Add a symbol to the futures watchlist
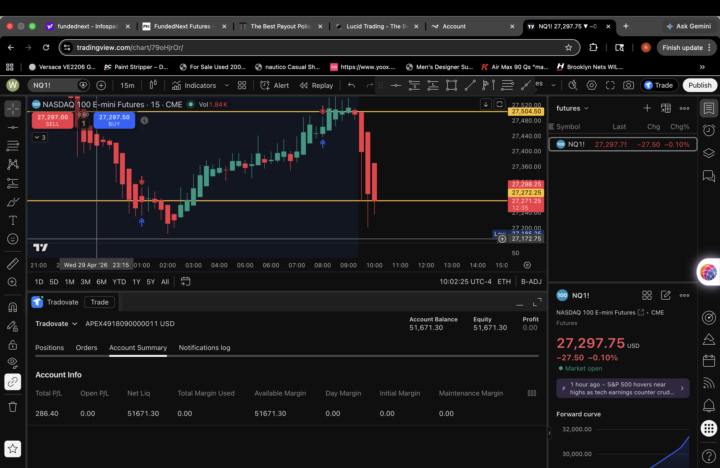720x468 pixels. (x=647, y=108)
